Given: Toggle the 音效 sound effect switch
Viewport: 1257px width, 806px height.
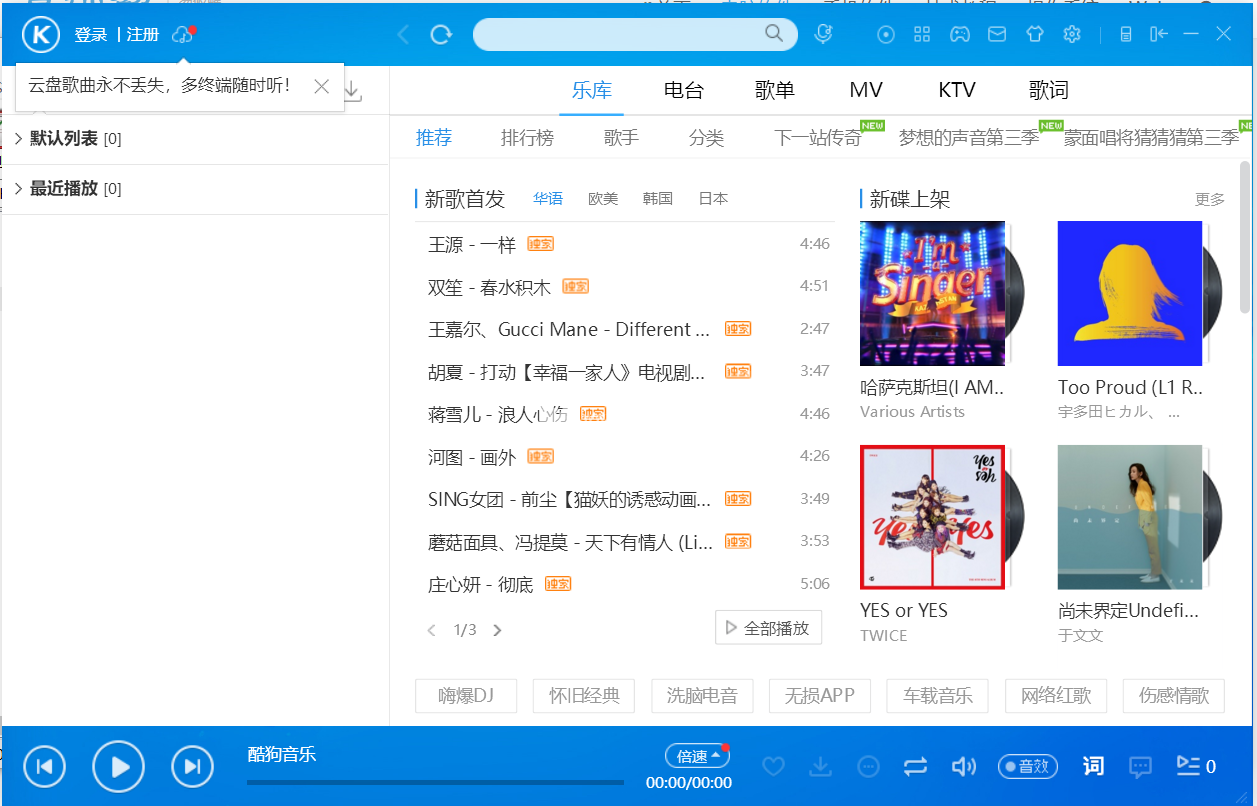Looking at the screenshot, I should click(x=1028, y=767).
